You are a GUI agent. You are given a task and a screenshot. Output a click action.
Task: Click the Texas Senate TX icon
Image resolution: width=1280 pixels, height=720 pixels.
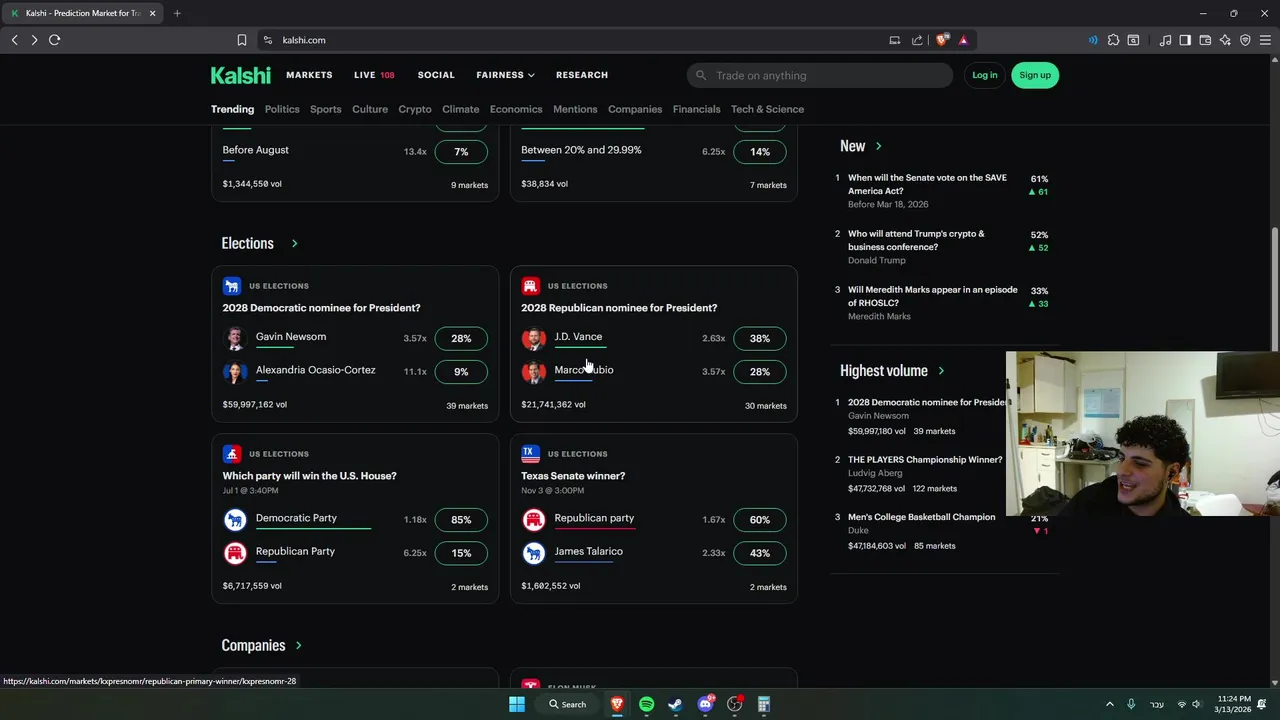coord(530,454)
